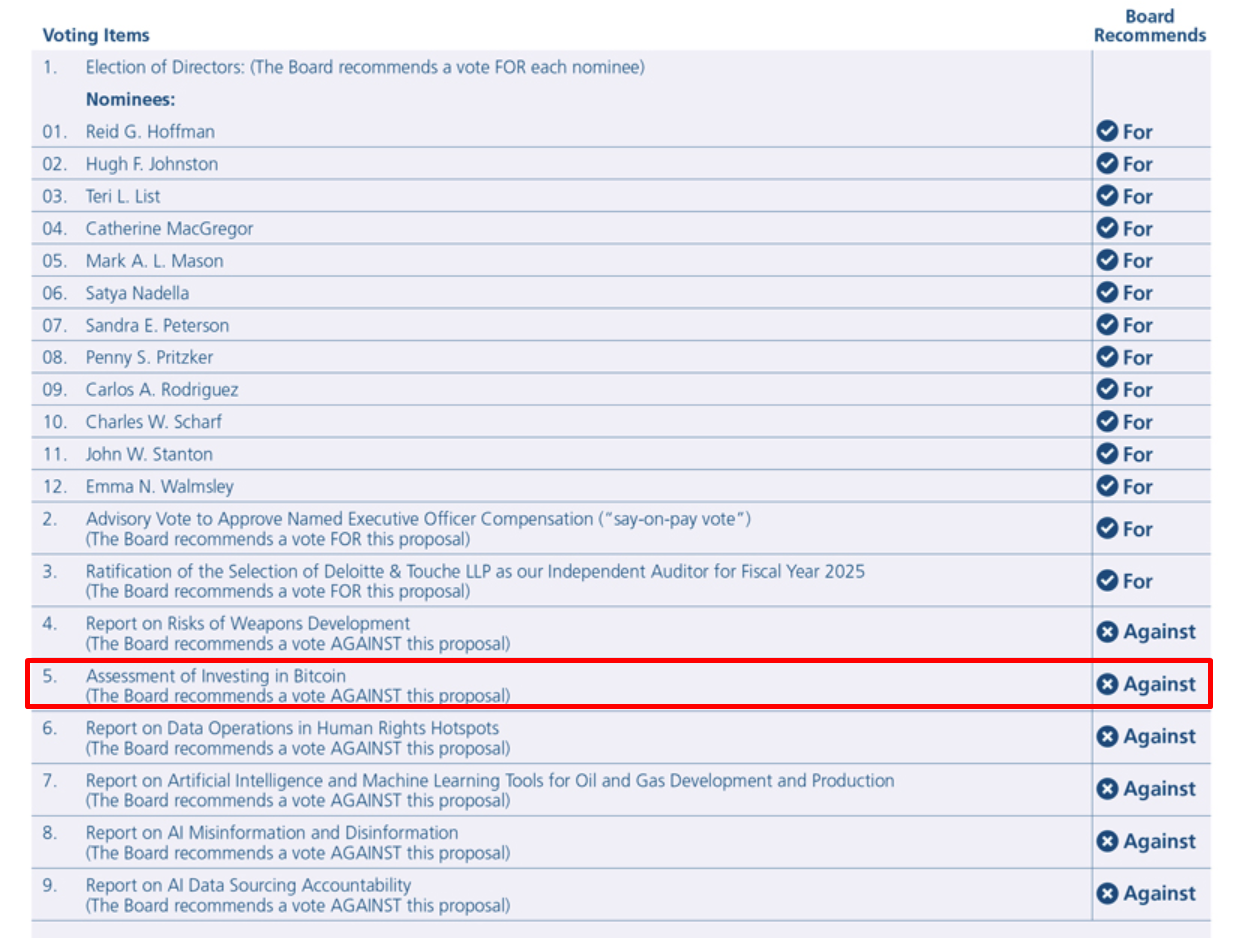Click the checkmark icon in Emma N. Walmsley row

1107,486
